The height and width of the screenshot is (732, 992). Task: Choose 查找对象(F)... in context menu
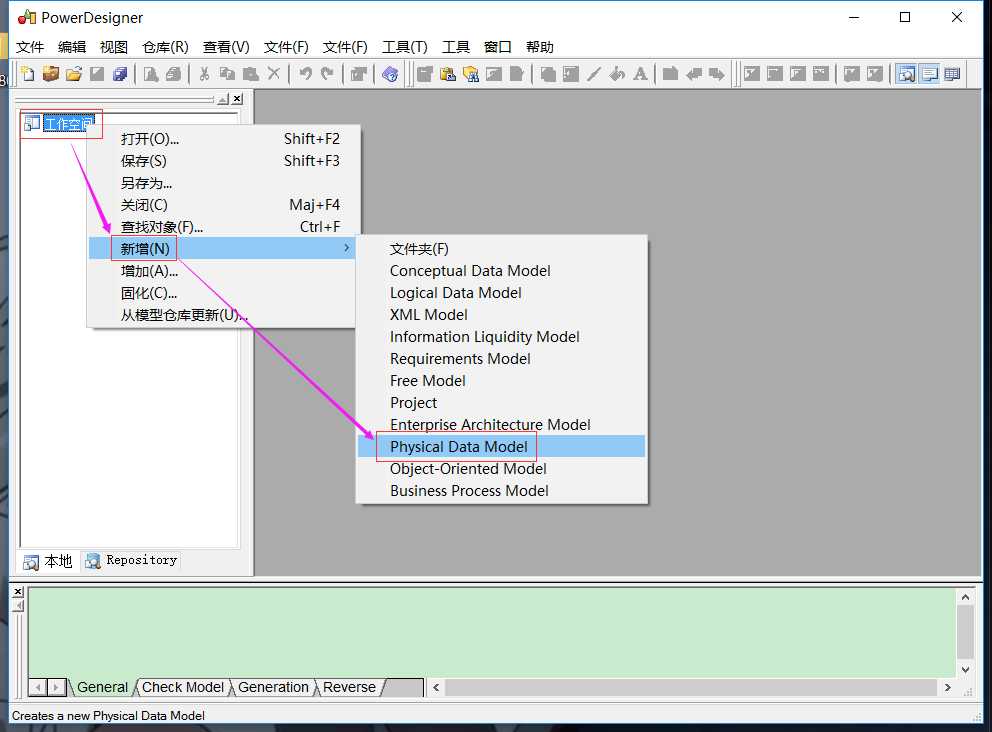click(223, 226)
